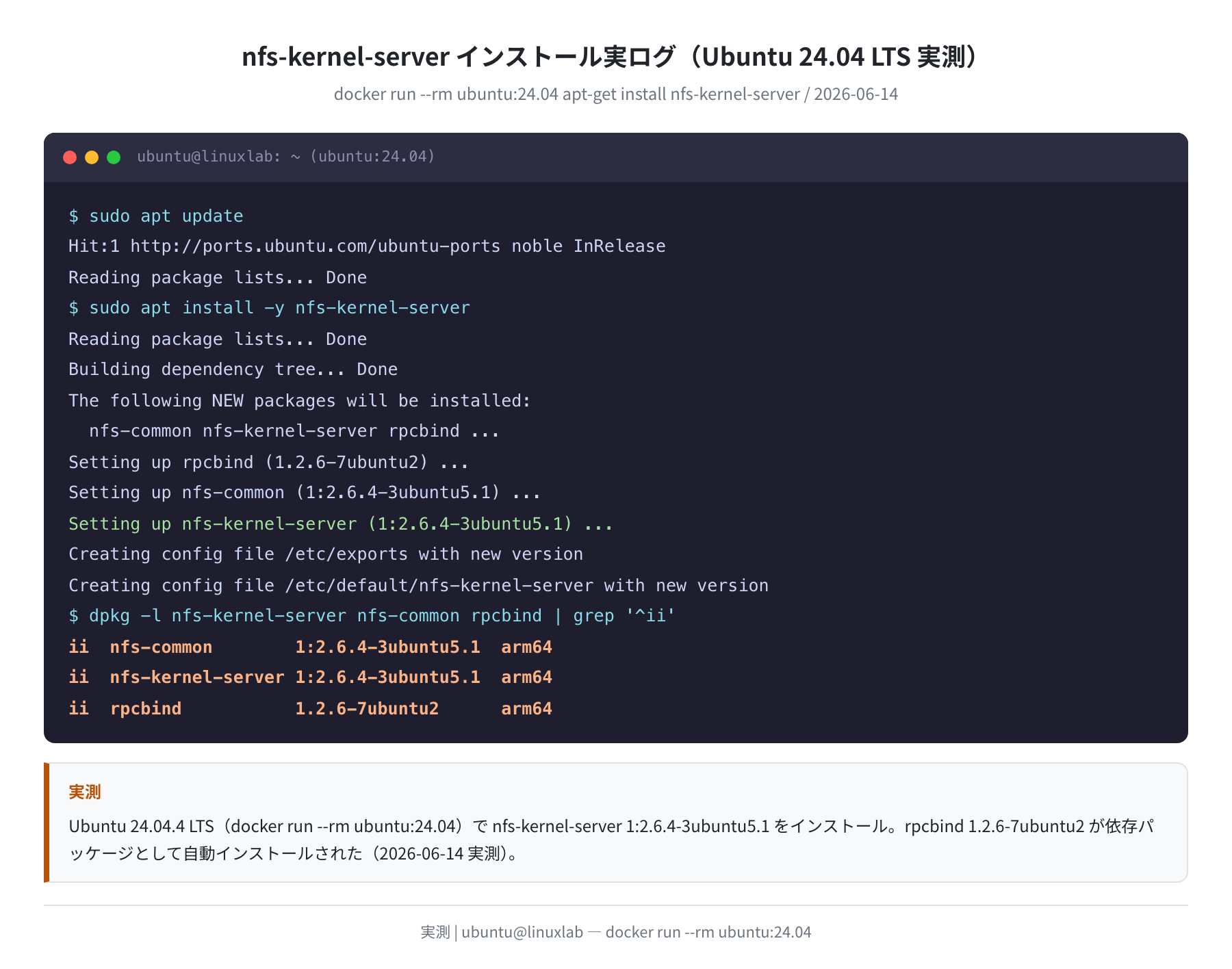Click 'Reading package lists... Done' under apt update
Image resolution: width=1232 pixels, height=969 pixels.
pos(218,277)
